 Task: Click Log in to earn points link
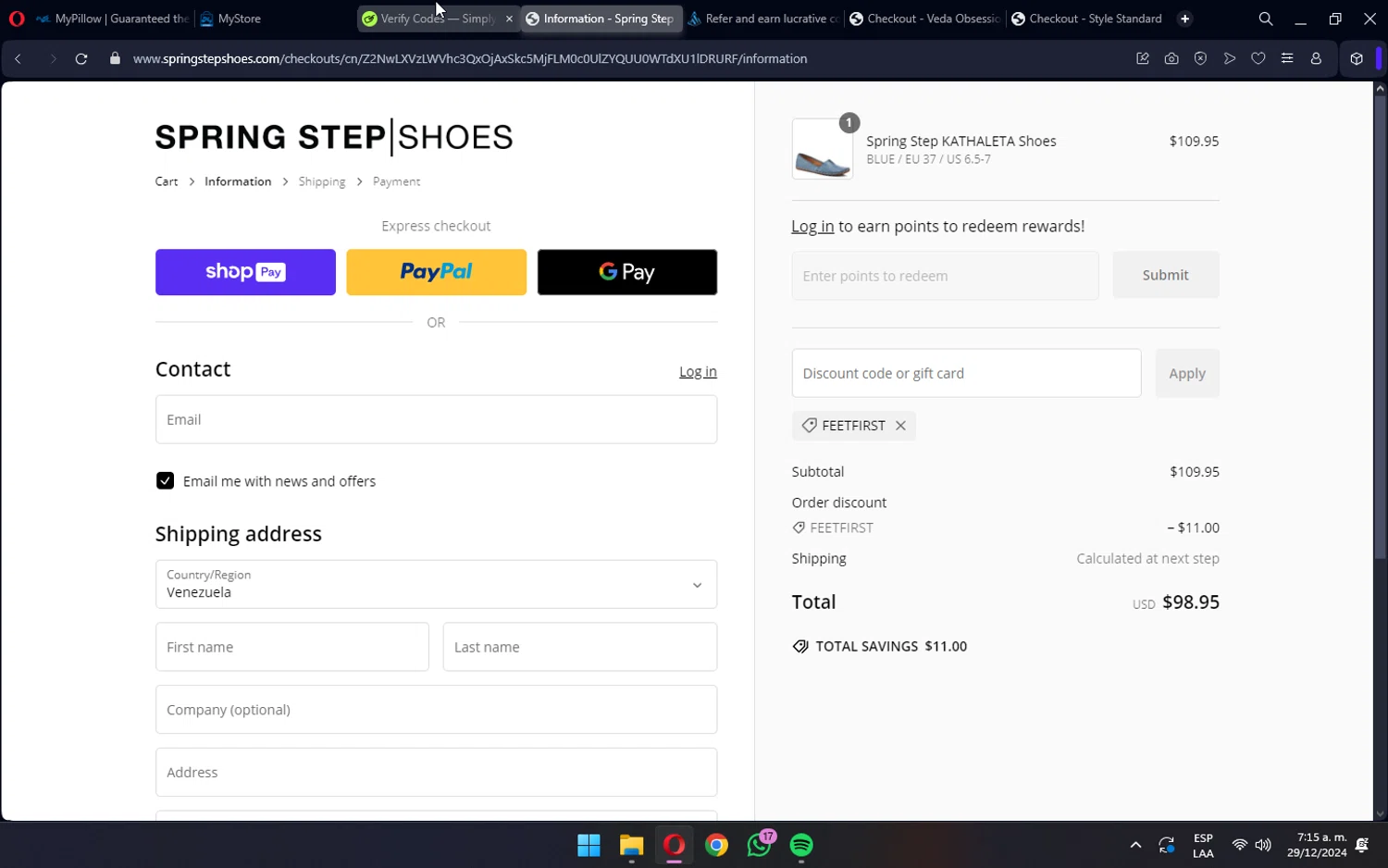coord(812,226)
